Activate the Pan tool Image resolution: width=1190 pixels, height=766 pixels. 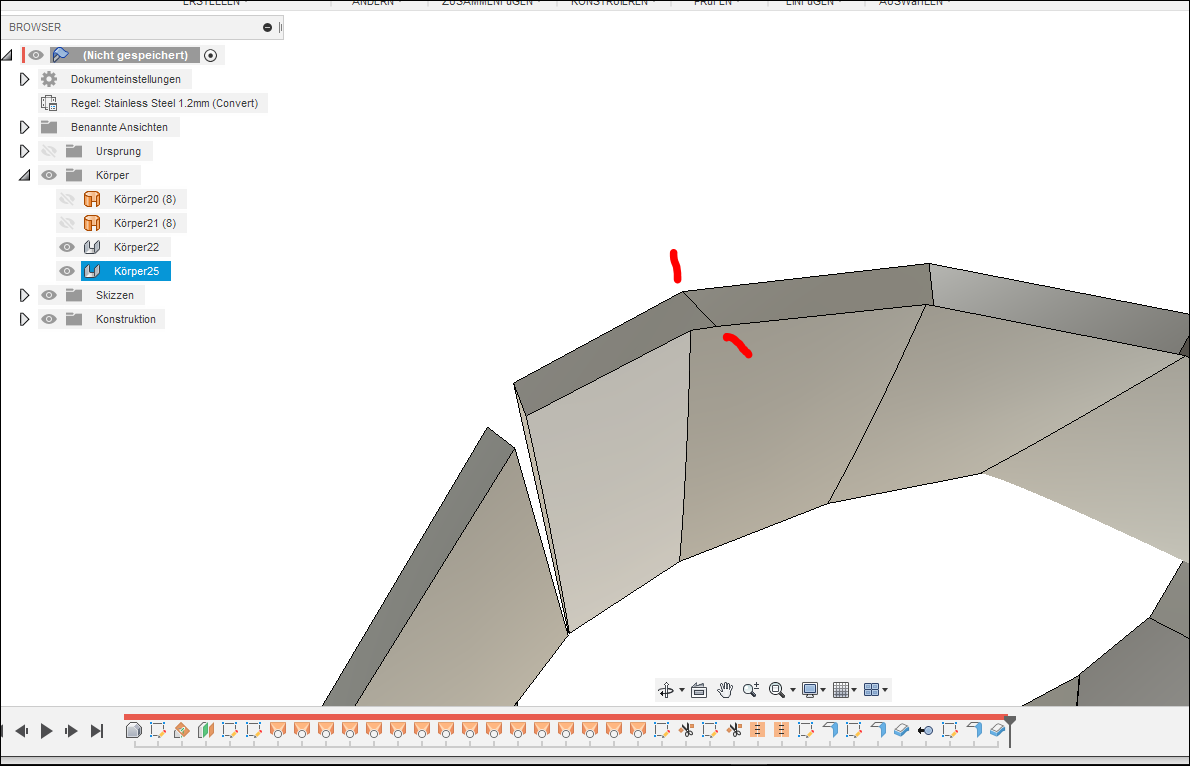click(x=724, y=689)
